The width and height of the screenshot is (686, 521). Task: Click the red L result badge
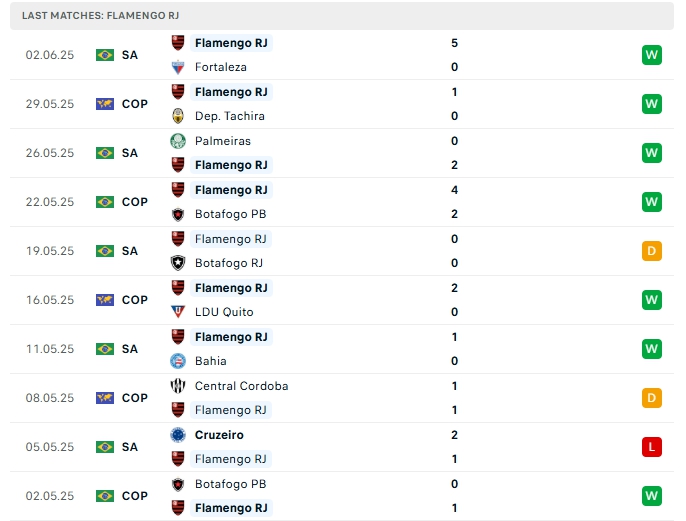point(652,447)
